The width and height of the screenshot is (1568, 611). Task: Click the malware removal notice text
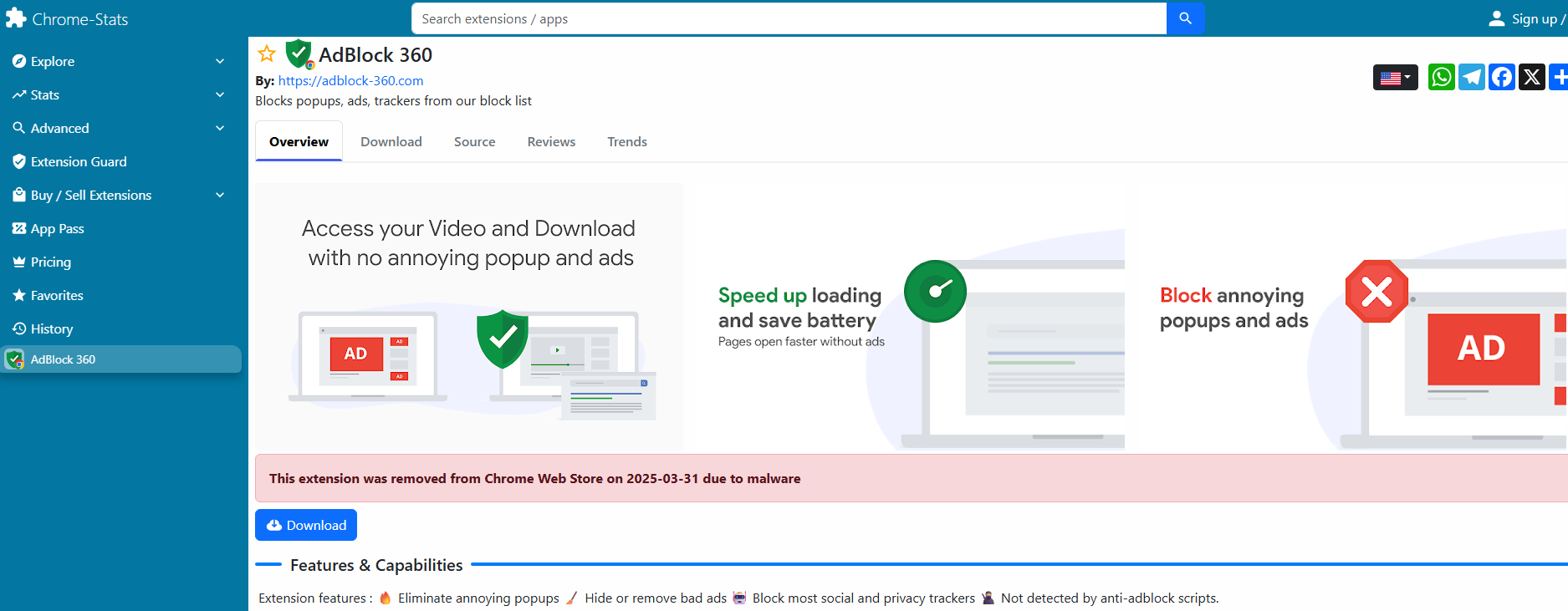[535, 478]
